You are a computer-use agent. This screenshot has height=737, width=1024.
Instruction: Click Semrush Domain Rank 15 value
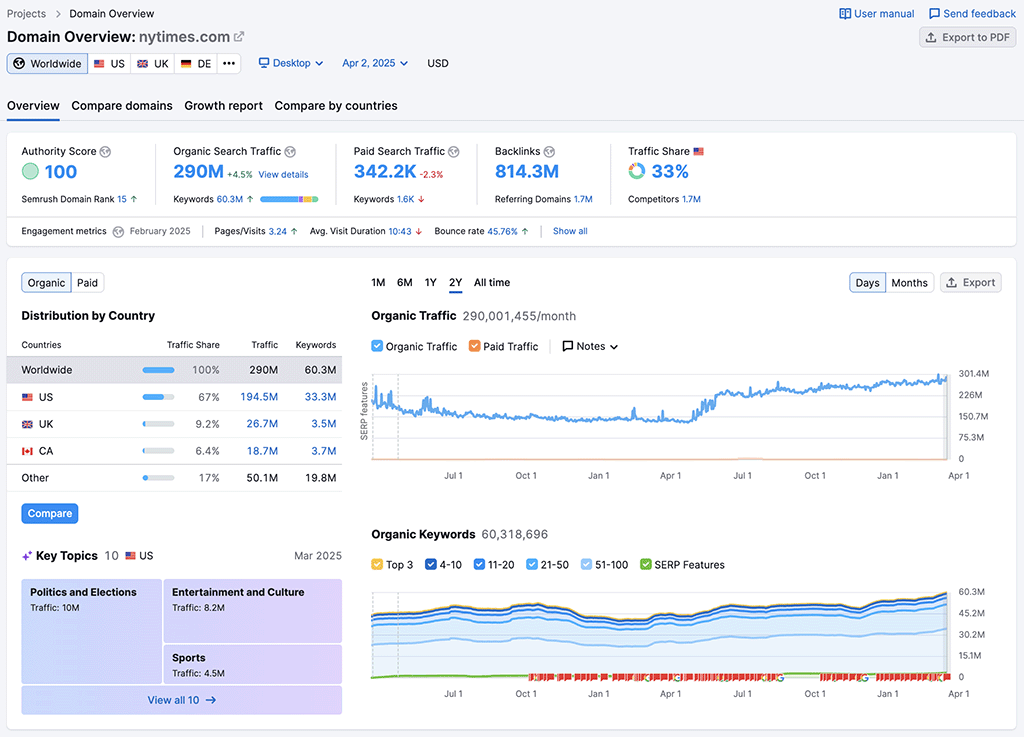point(122,199)
